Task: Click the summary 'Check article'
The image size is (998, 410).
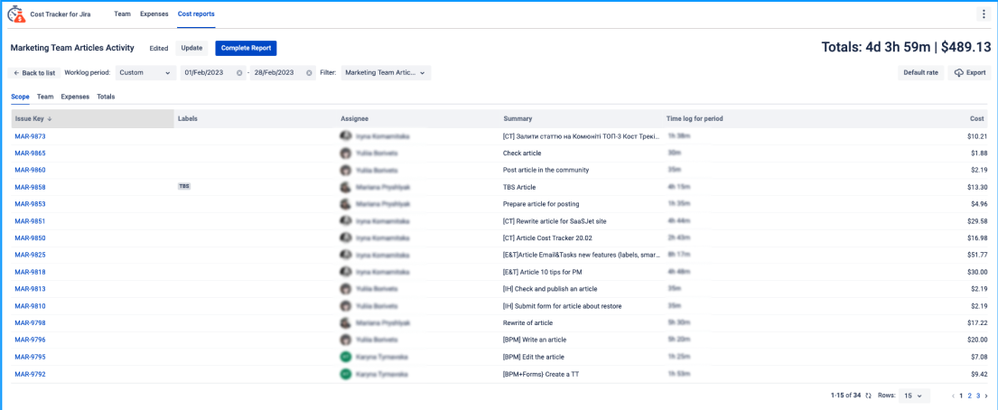Action: (522, 153)
